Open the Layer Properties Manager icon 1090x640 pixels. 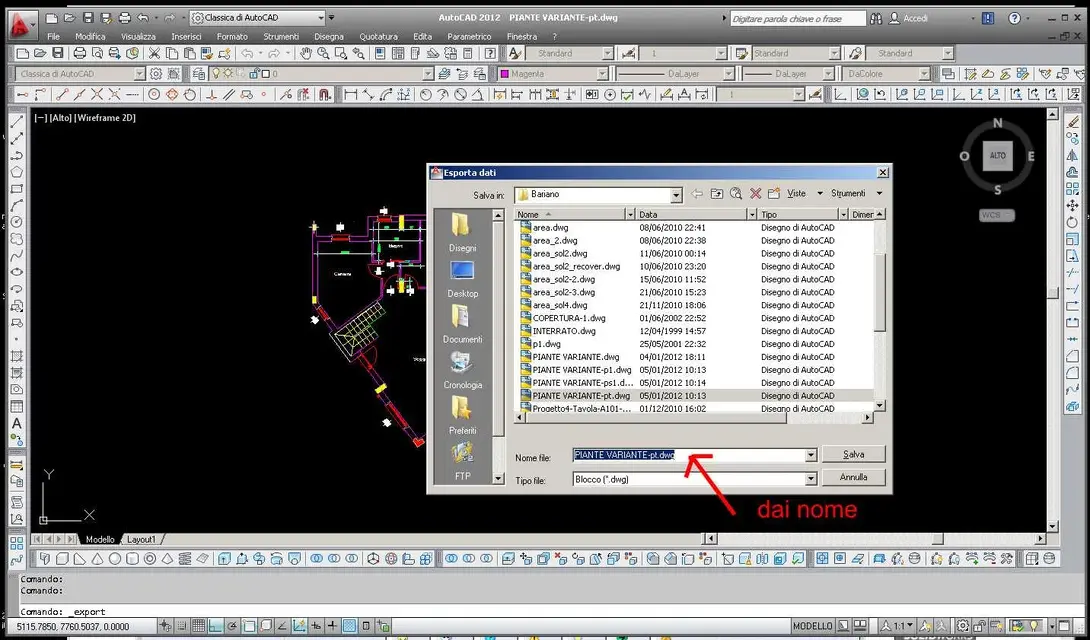pyautogui.click(x=200, y=73)
